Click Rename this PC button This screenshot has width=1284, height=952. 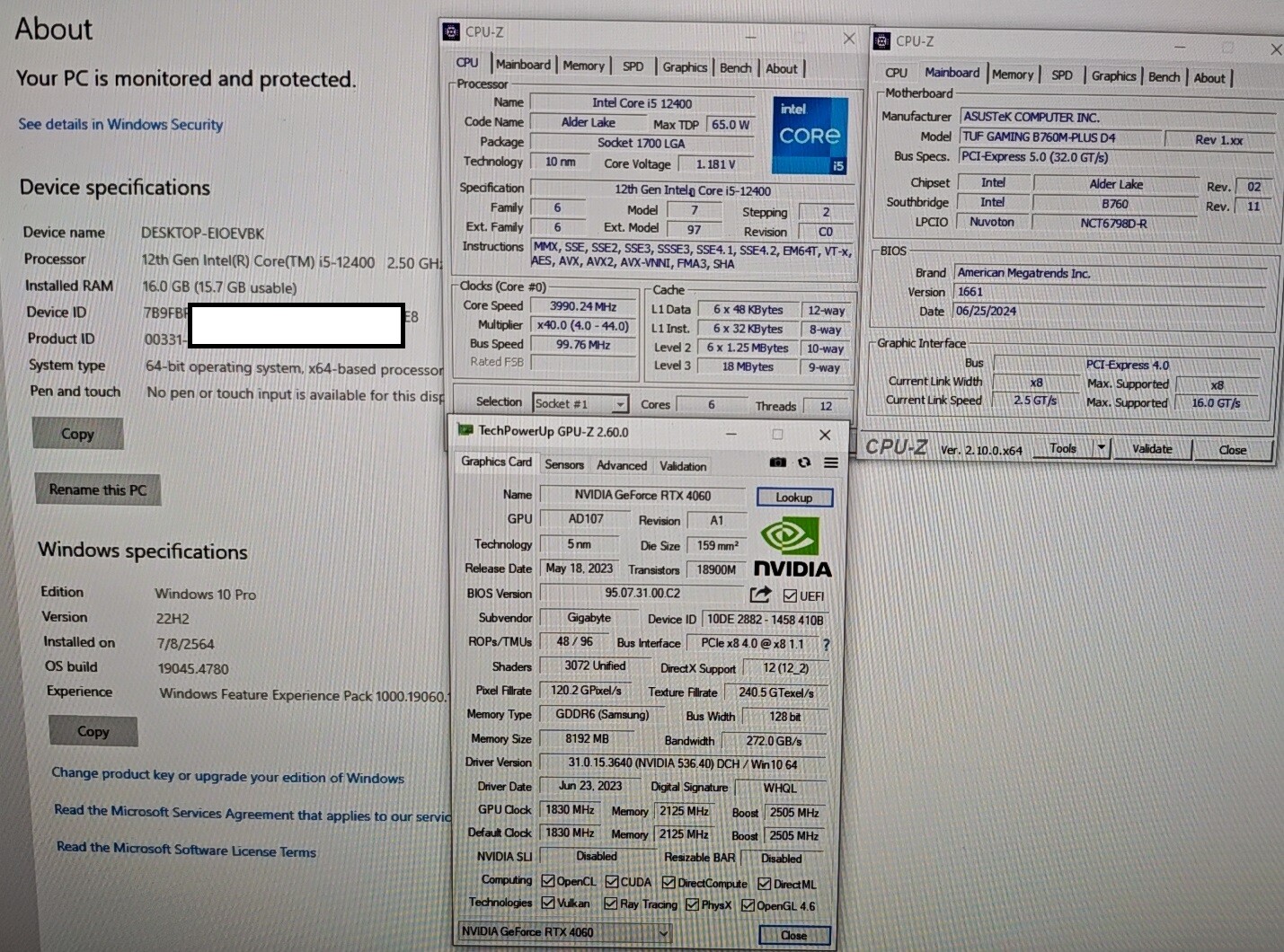pos(98,489)
